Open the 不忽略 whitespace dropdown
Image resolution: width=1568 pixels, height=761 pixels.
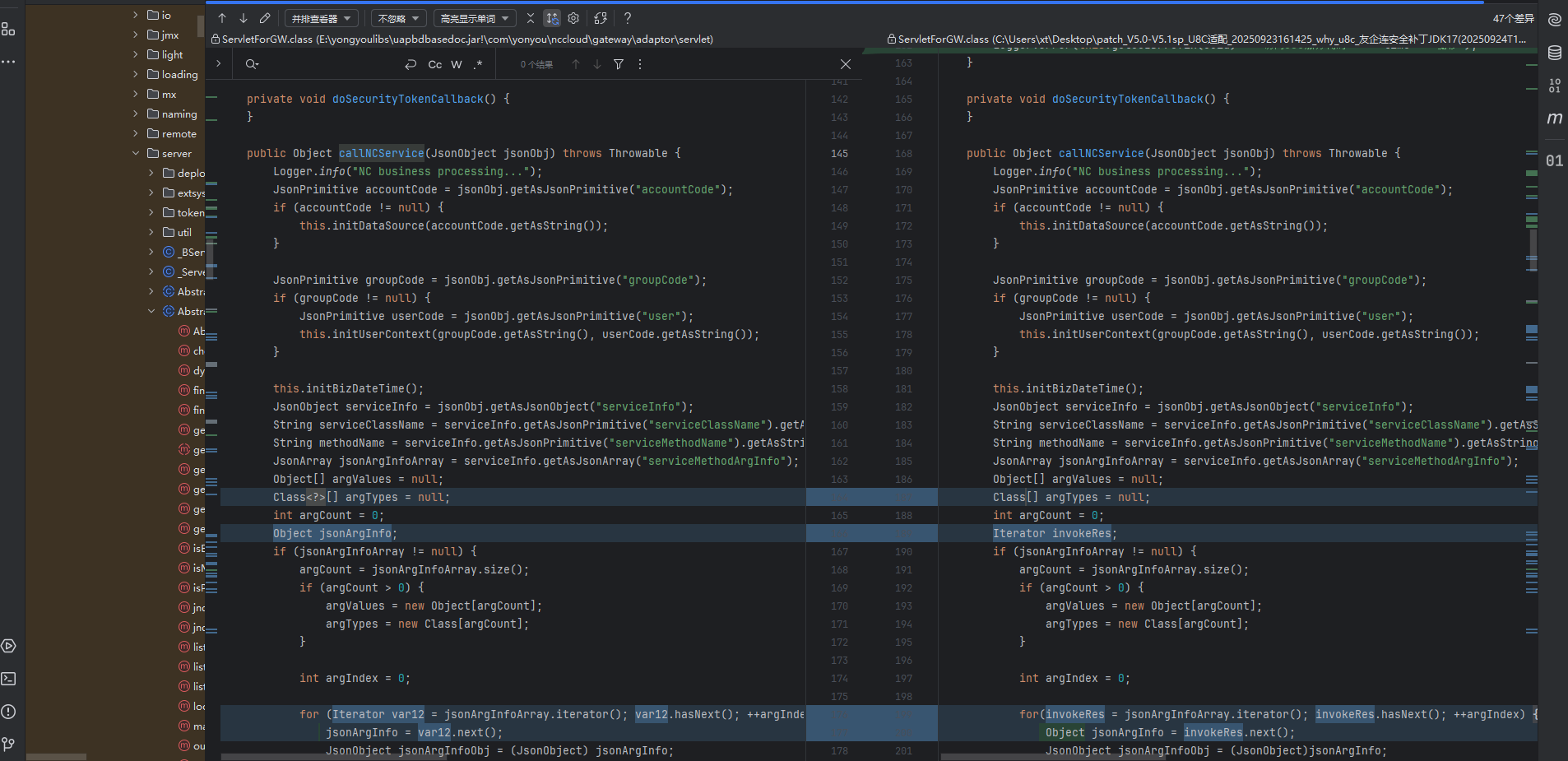pyautogui.click(x=398, y=18)
